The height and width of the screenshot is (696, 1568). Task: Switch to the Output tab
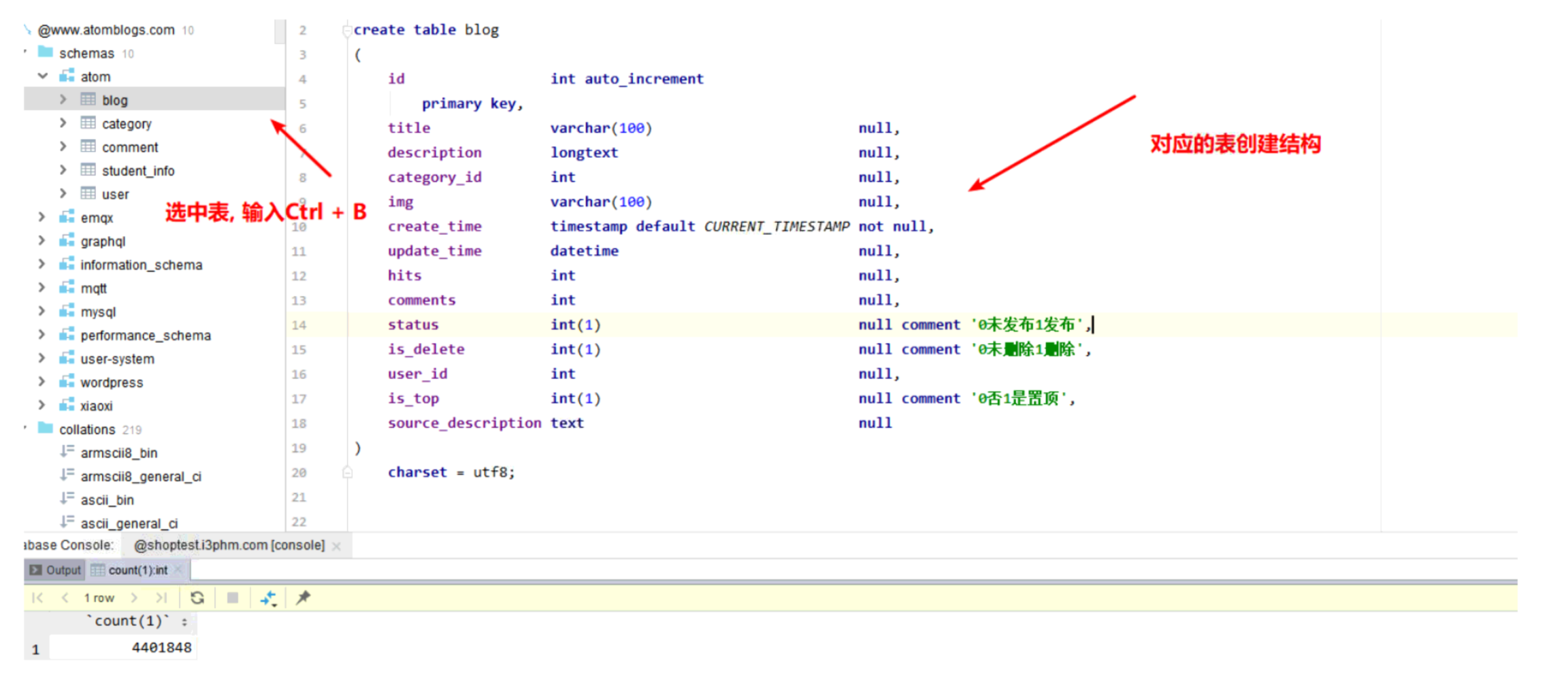point(55,569)
